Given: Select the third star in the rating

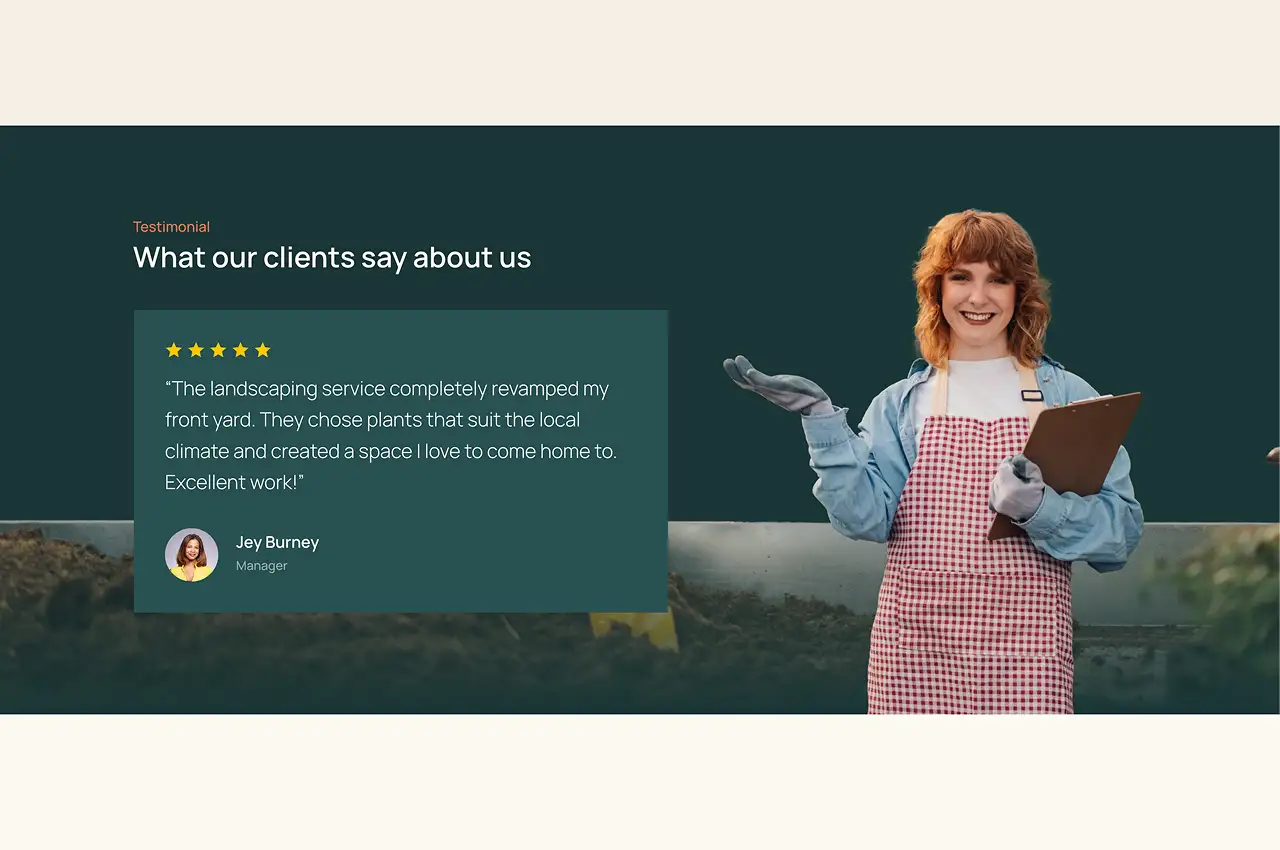Looking at the screenshot, I should click(218, 350).
